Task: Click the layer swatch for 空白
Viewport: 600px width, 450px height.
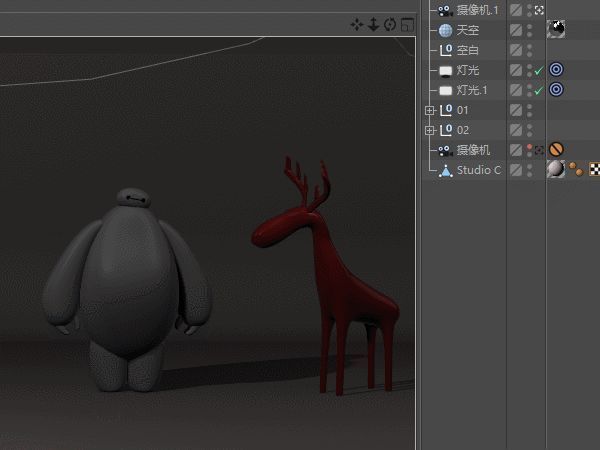Action: (516, 50)
